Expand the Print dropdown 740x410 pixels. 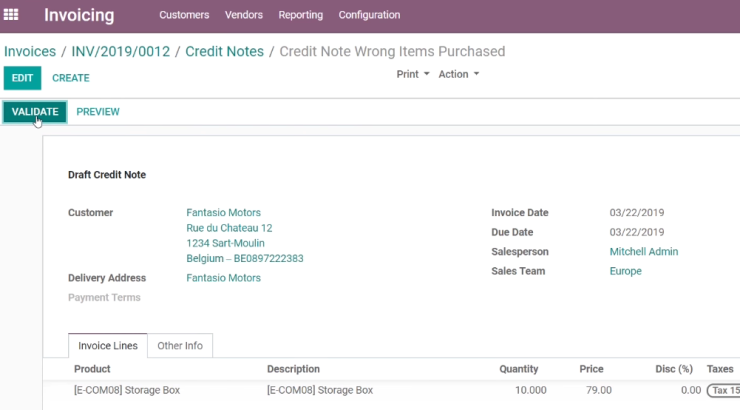tap(413, 74)
